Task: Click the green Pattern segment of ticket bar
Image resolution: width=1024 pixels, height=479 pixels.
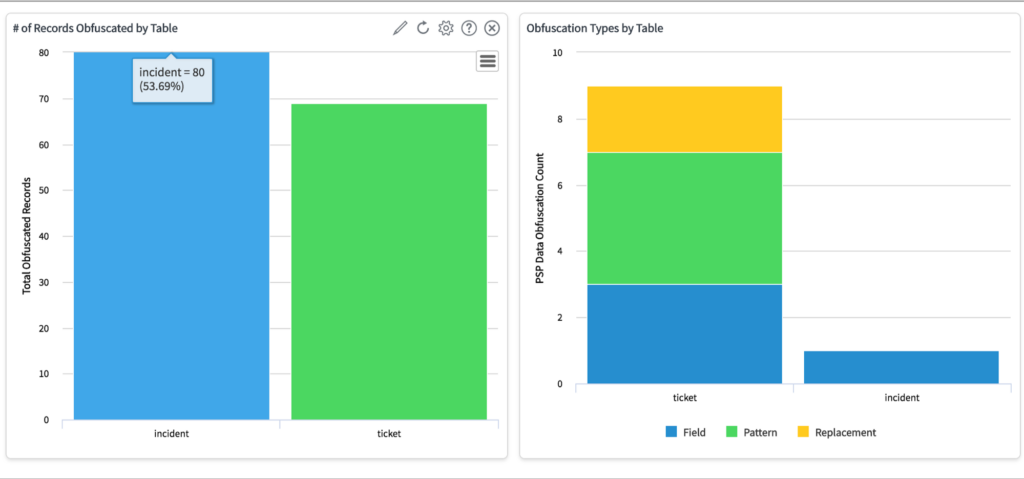Action: point(684,218)
